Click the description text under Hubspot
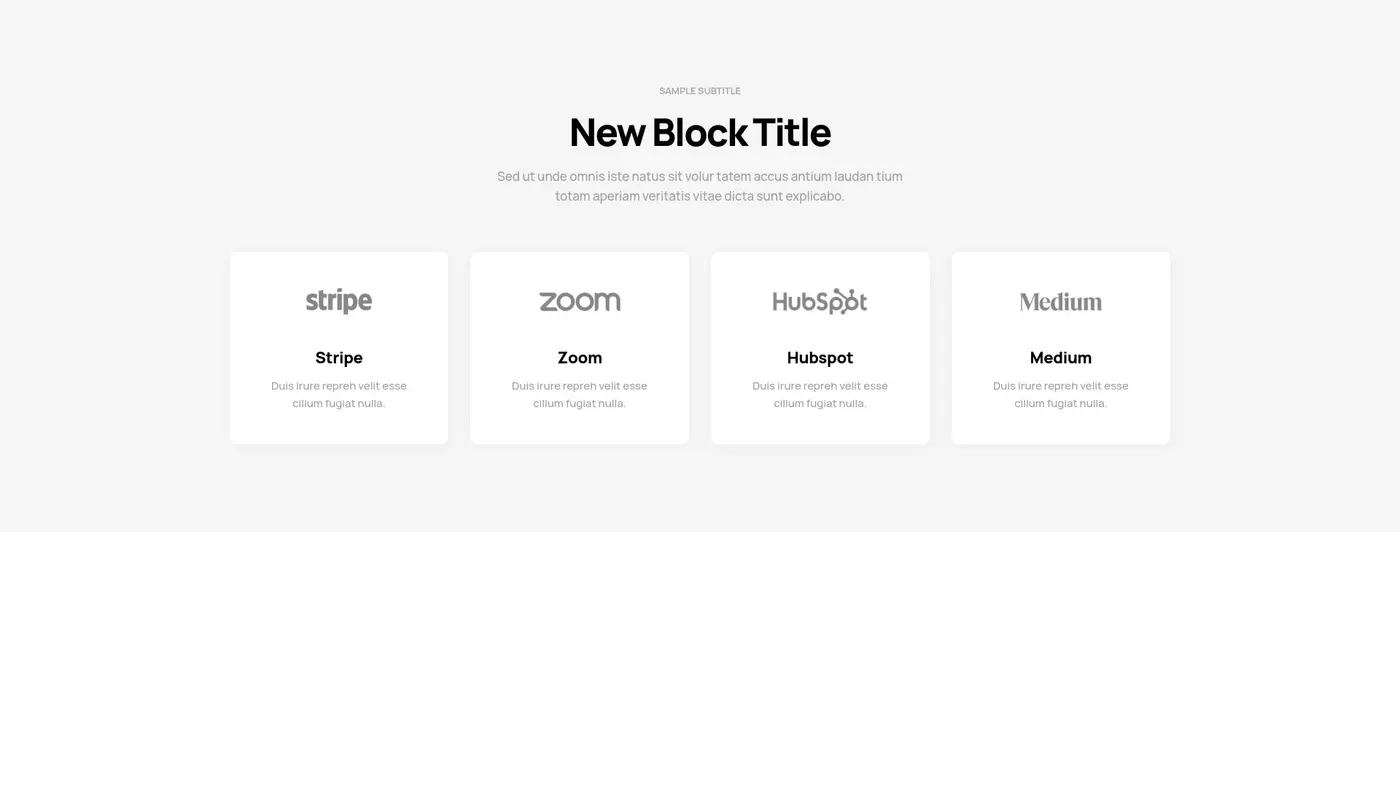Image resolution: width=1400 pixels, height=788 pixels. click(820, 395)
